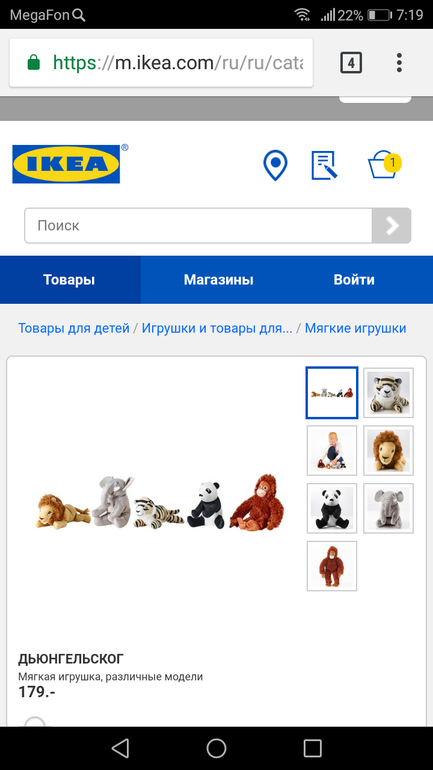
Task: Tap the search submit arrow button
Action: point(391,225)
